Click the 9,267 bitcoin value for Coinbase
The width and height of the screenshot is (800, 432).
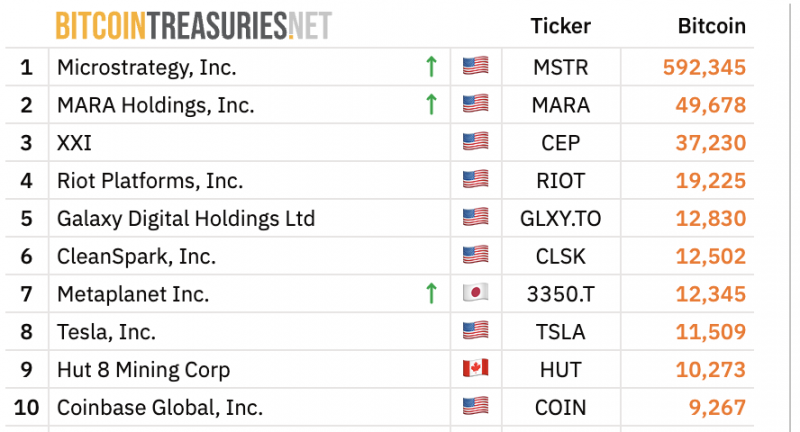pyautogui.click(x=717, y=408)
